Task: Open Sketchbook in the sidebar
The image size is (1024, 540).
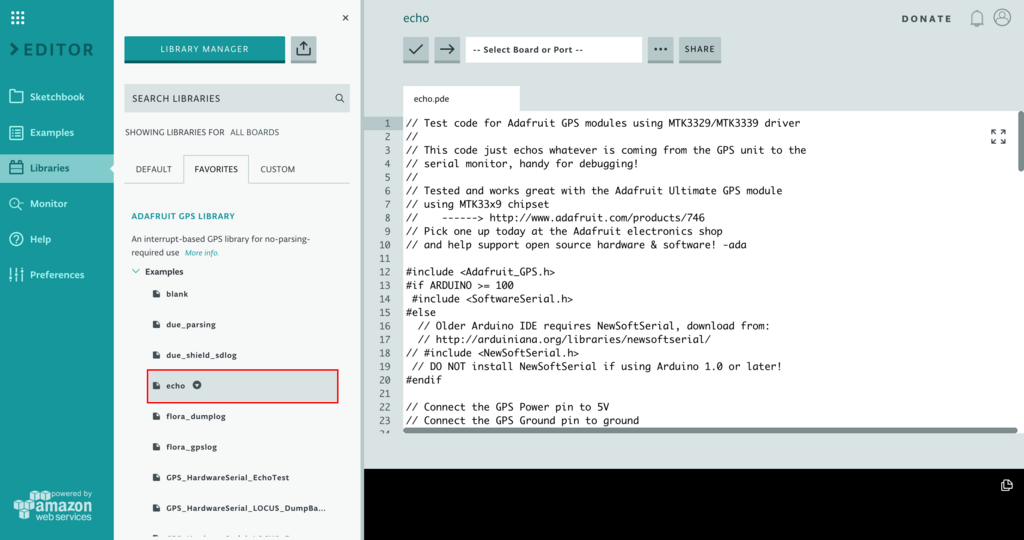Action: [x=56, y=97]
